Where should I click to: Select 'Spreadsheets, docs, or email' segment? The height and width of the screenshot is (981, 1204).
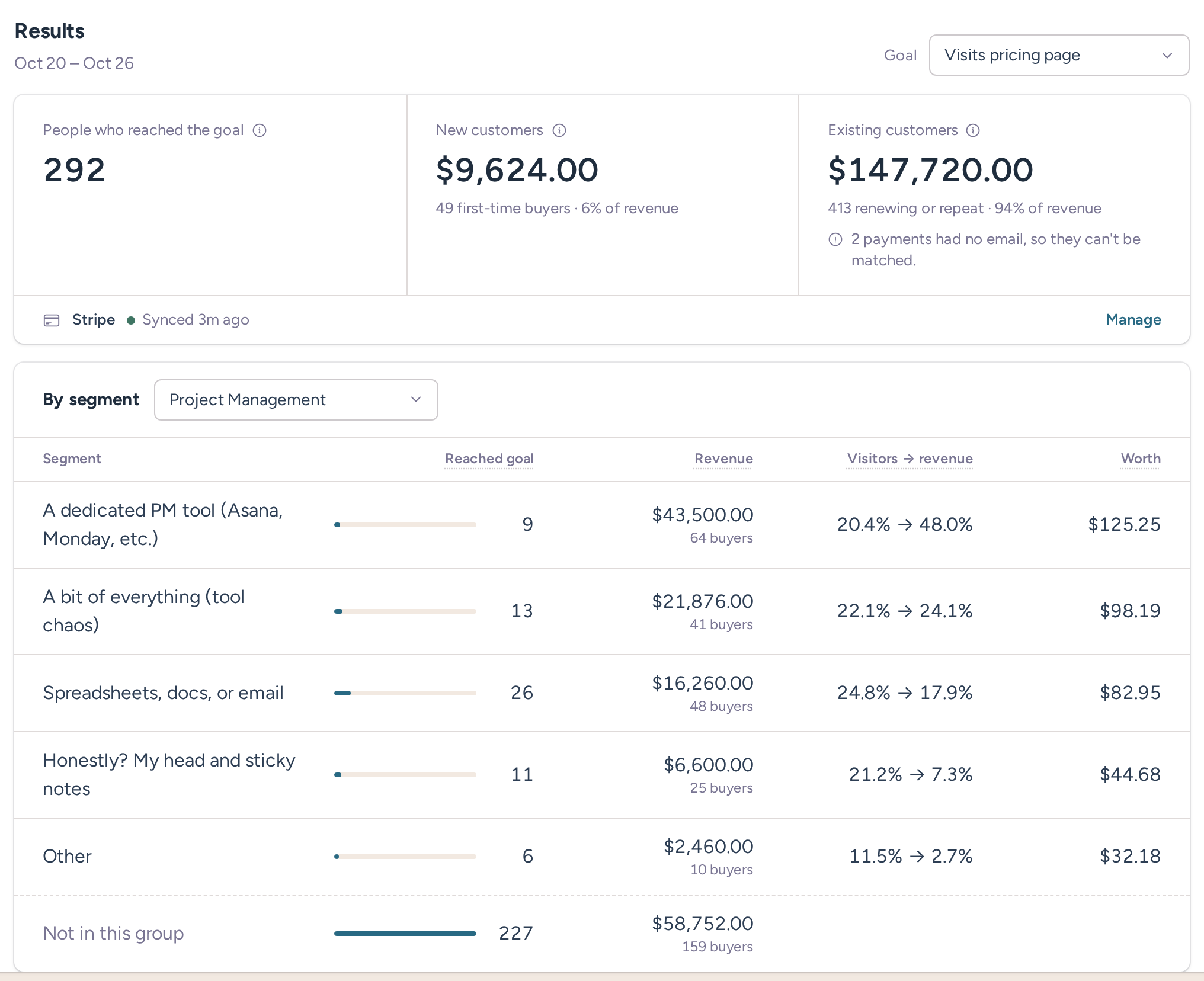[x=163, y=693]
